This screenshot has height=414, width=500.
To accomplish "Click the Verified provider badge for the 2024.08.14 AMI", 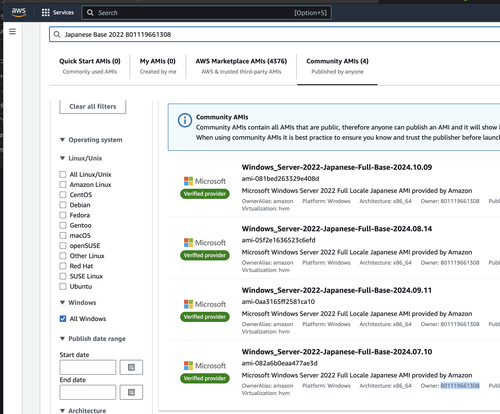I will coord(205,255).
